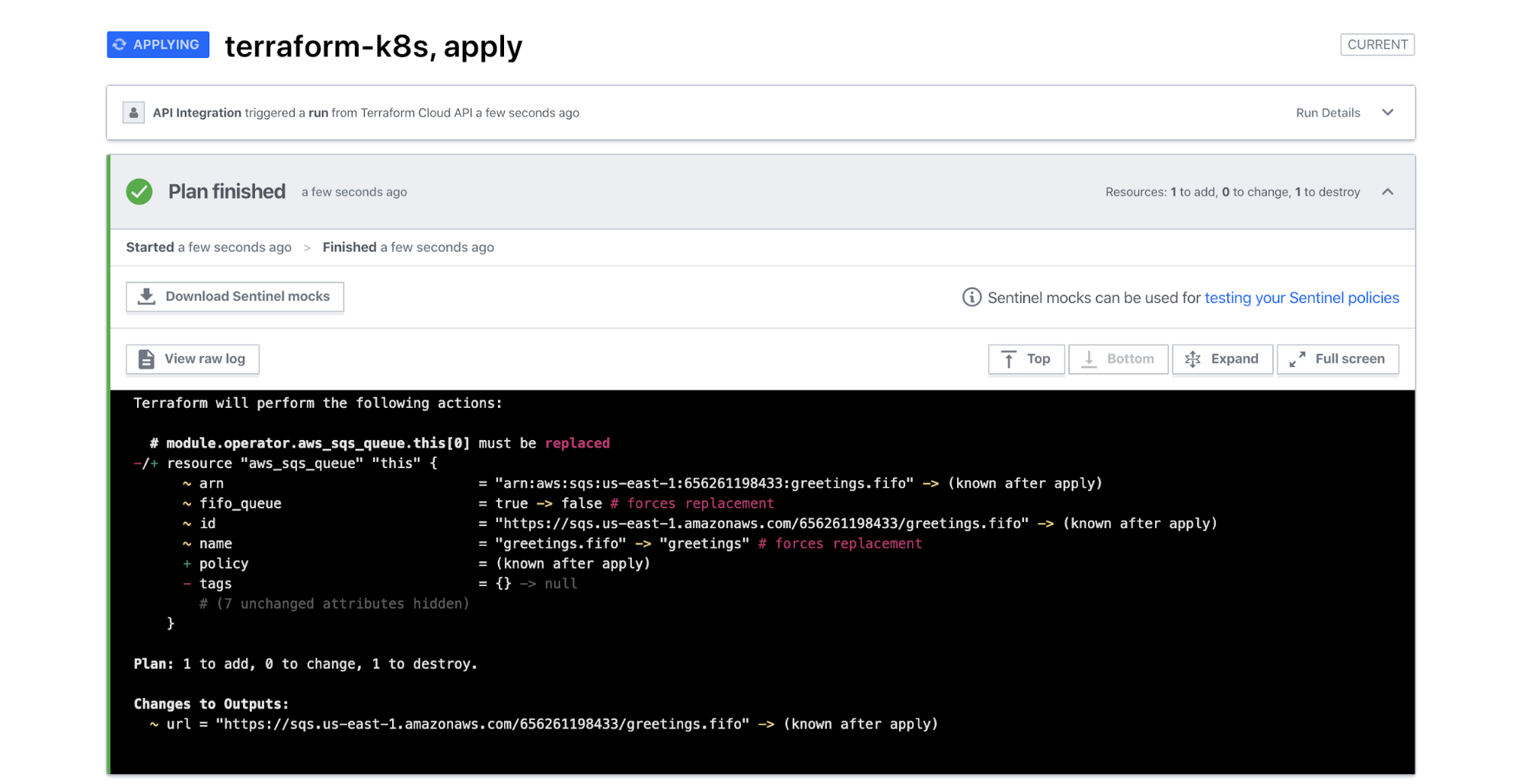The height and width of the screenshot is (784, 1522).
Task: Click the Sentinel mocks info icon
Action: coord(972,298)
